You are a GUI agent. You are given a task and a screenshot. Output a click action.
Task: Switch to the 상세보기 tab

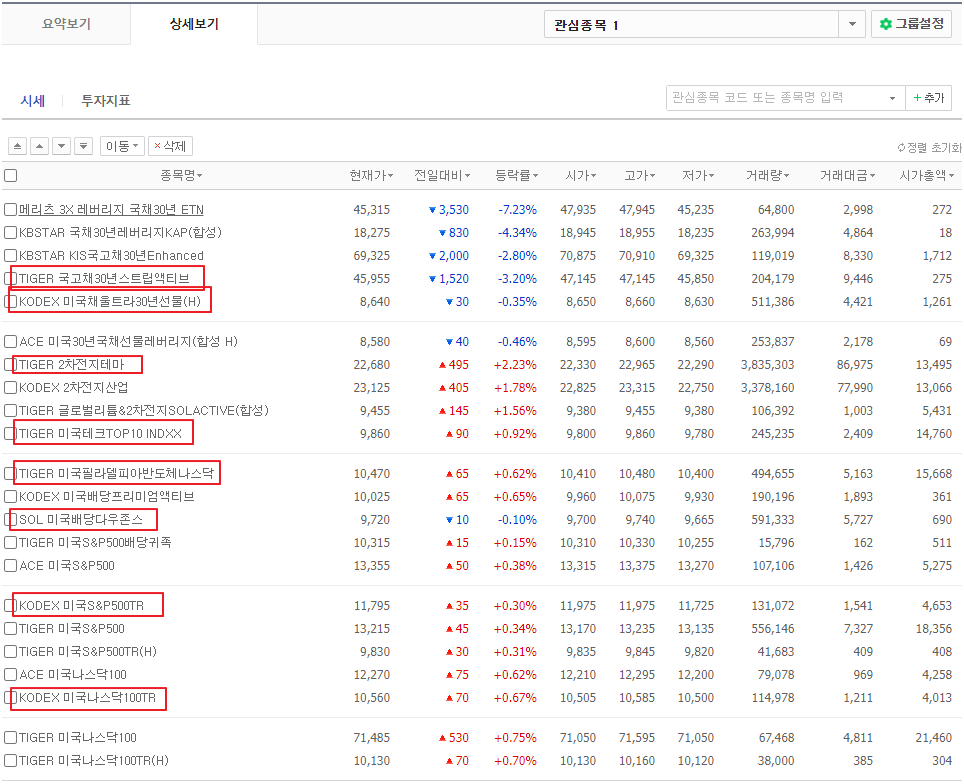point(194,24)
